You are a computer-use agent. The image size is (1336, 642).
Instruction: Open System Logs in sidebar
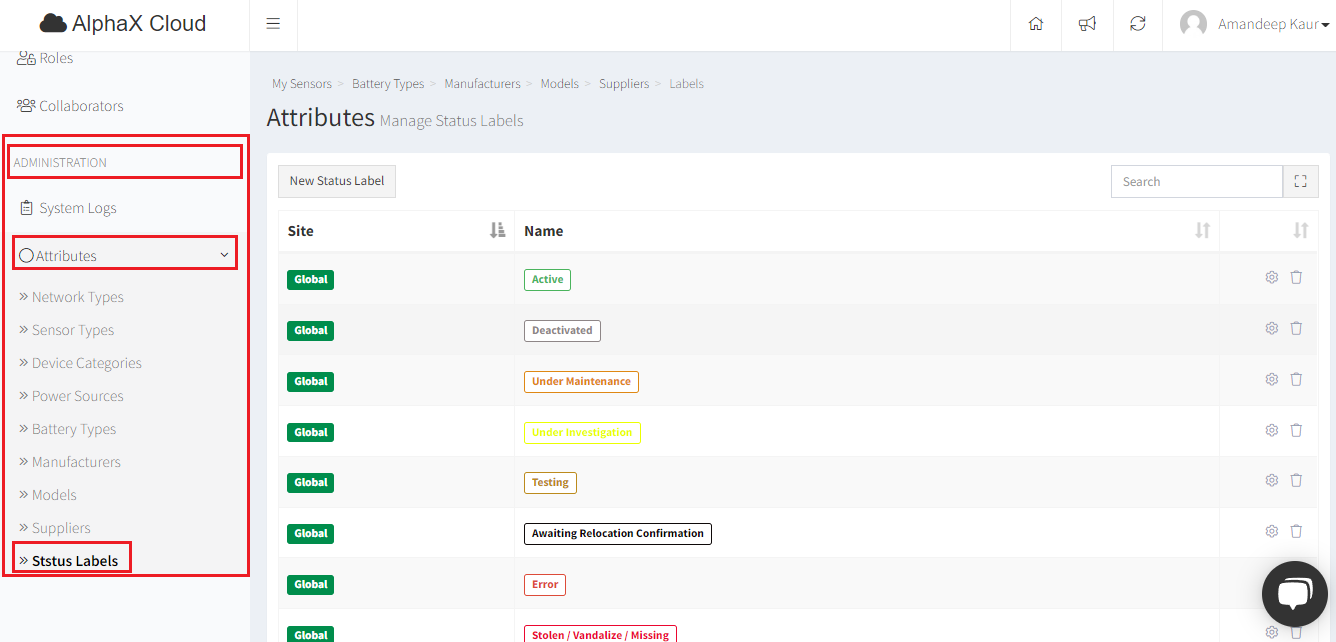coord(77,208)
